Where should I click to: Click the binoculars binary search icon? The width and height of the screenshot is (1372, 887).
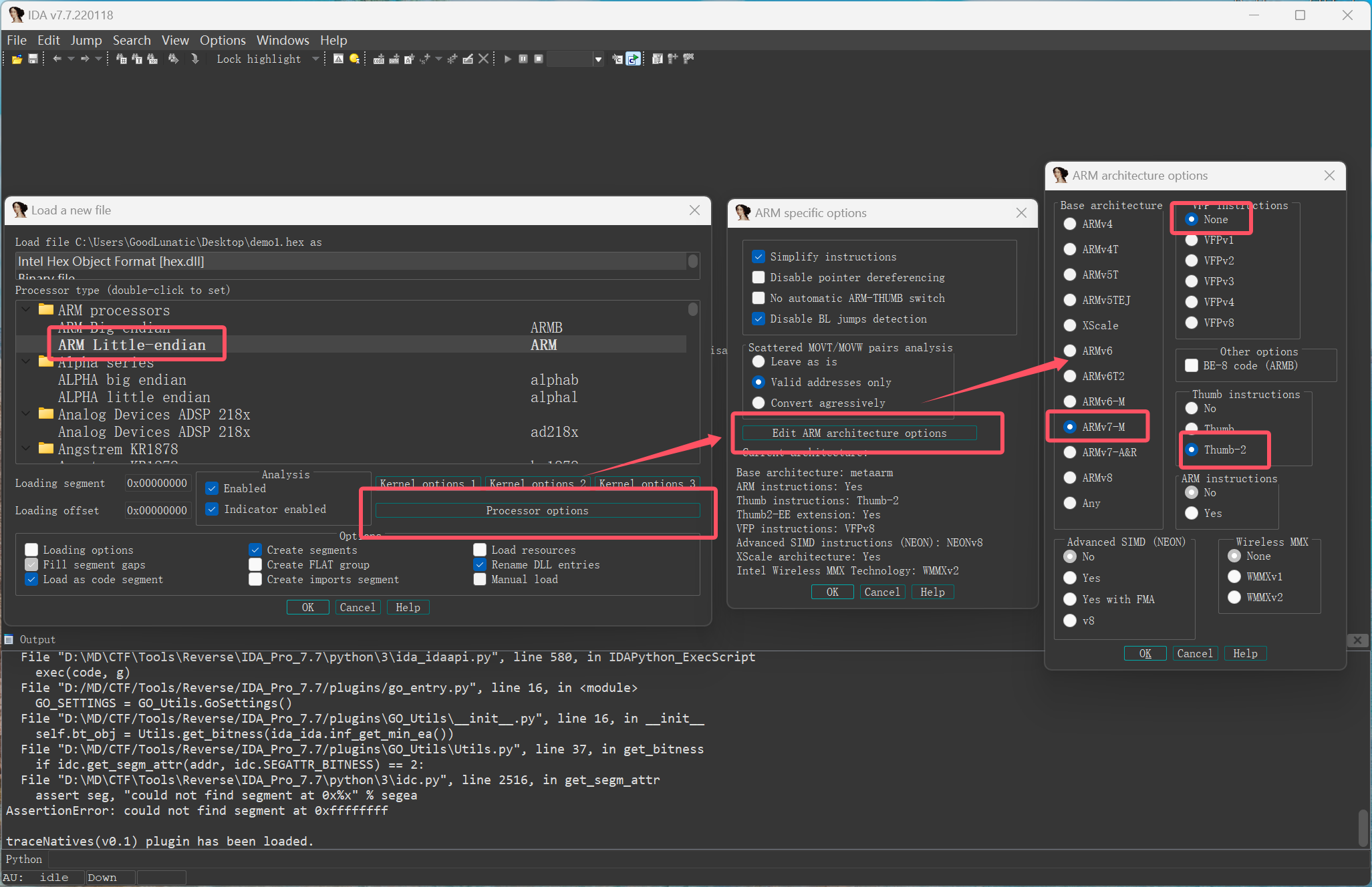tap(152, 59)
